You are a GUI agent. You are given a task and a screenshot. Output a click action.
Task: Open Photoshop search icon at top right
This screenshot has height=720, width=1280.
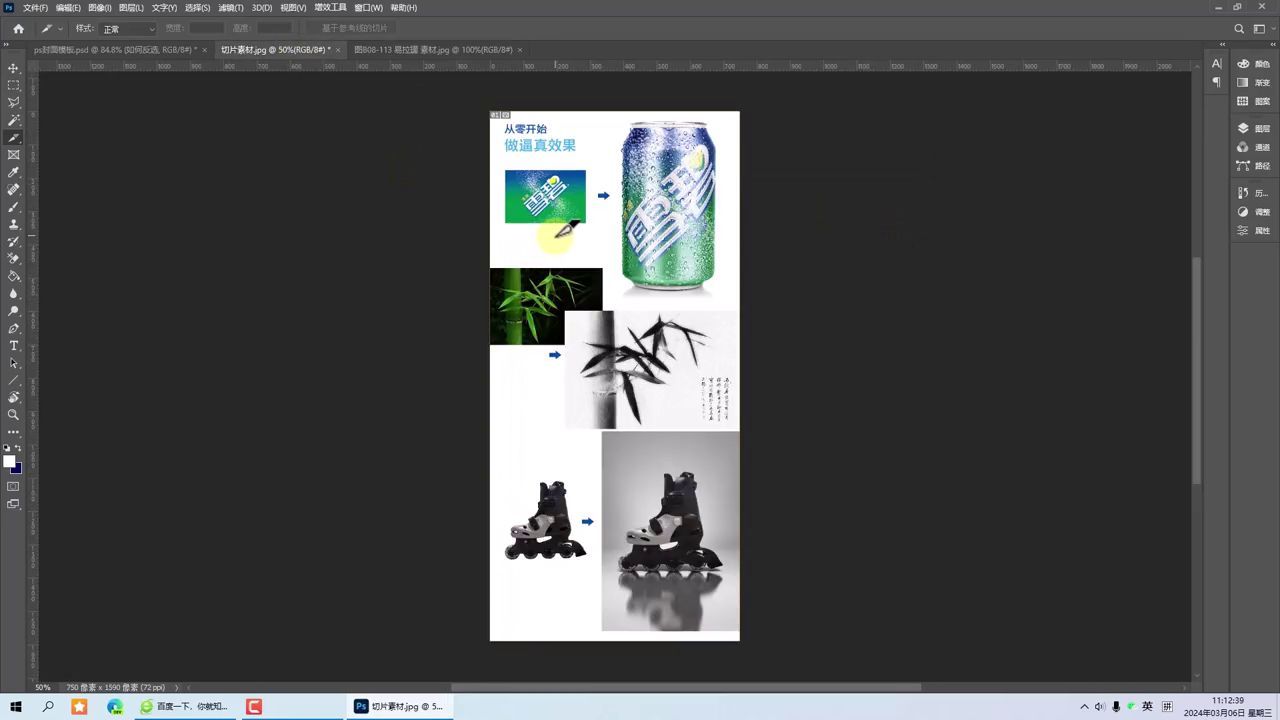click(1239, 29)
